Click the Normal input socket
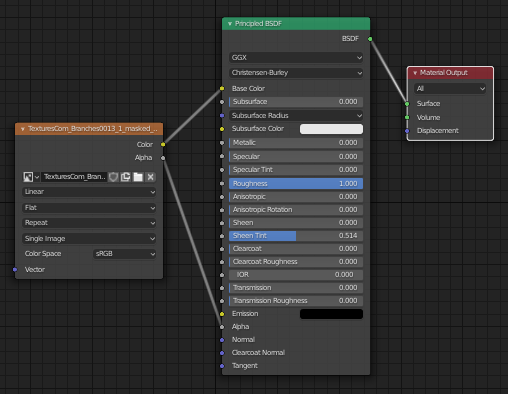 [x=222, y=340]
